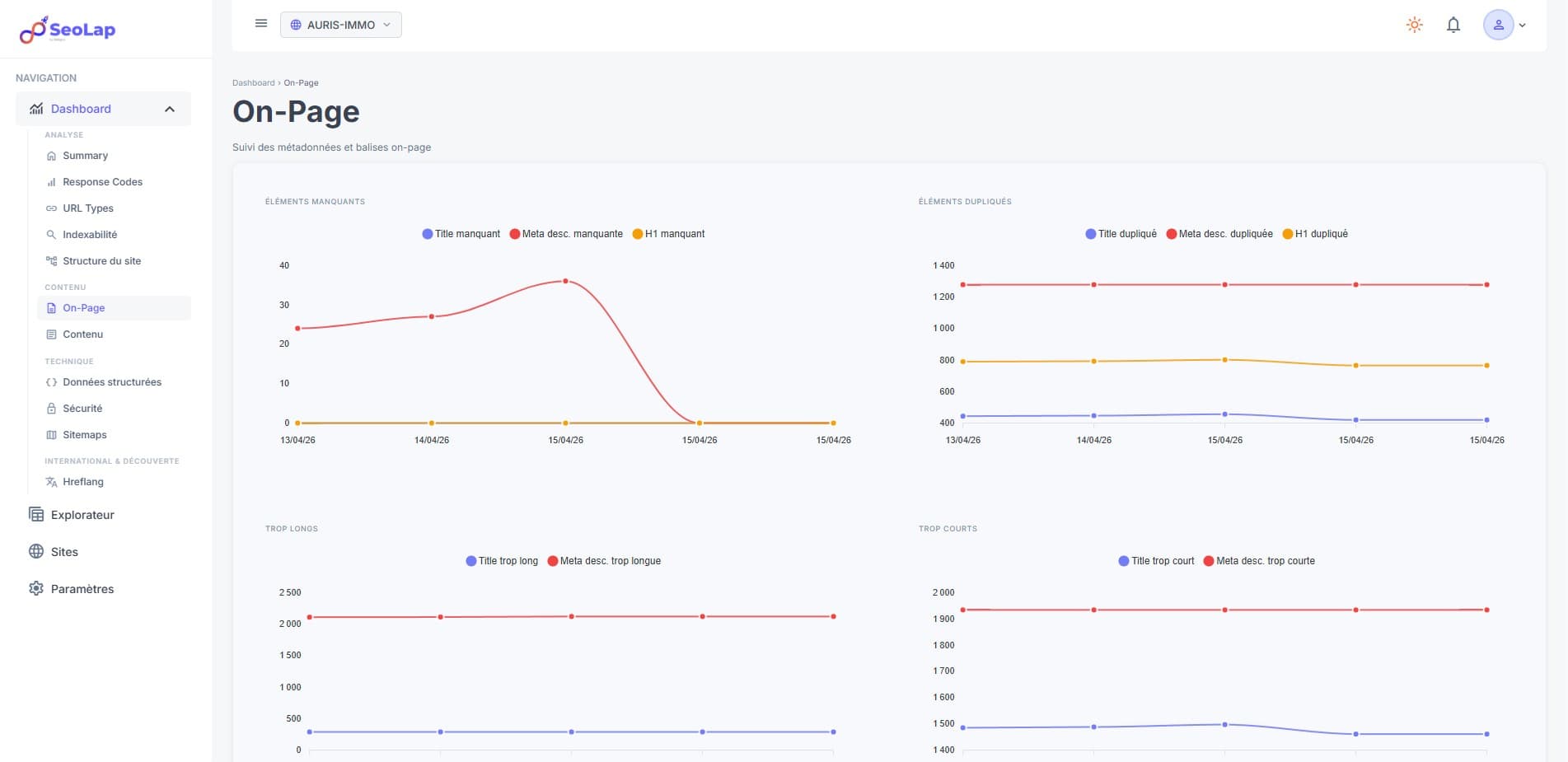Open Structure du site via its tree icon

click(51, 260)
